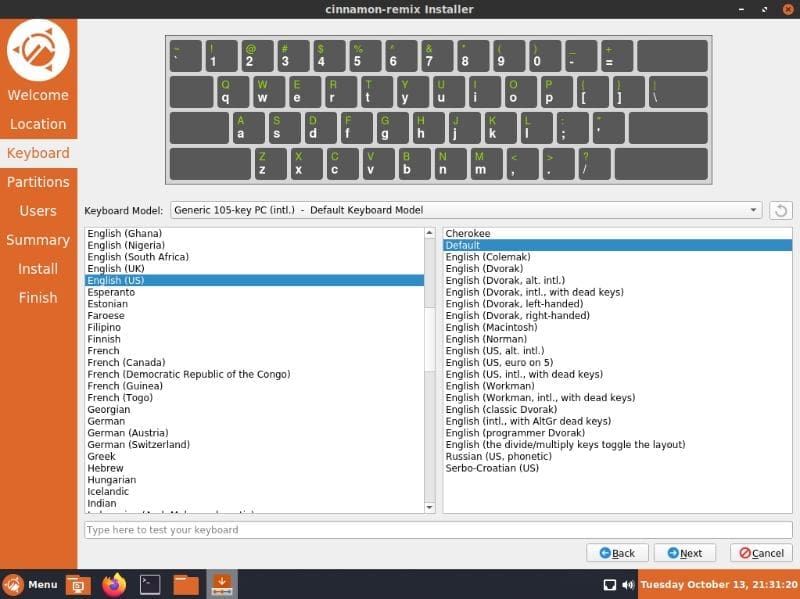Viewport: 800px width, 599px height.
Task: Select French (Democratic Republic of the Congo)
Action: coord(254,375)
